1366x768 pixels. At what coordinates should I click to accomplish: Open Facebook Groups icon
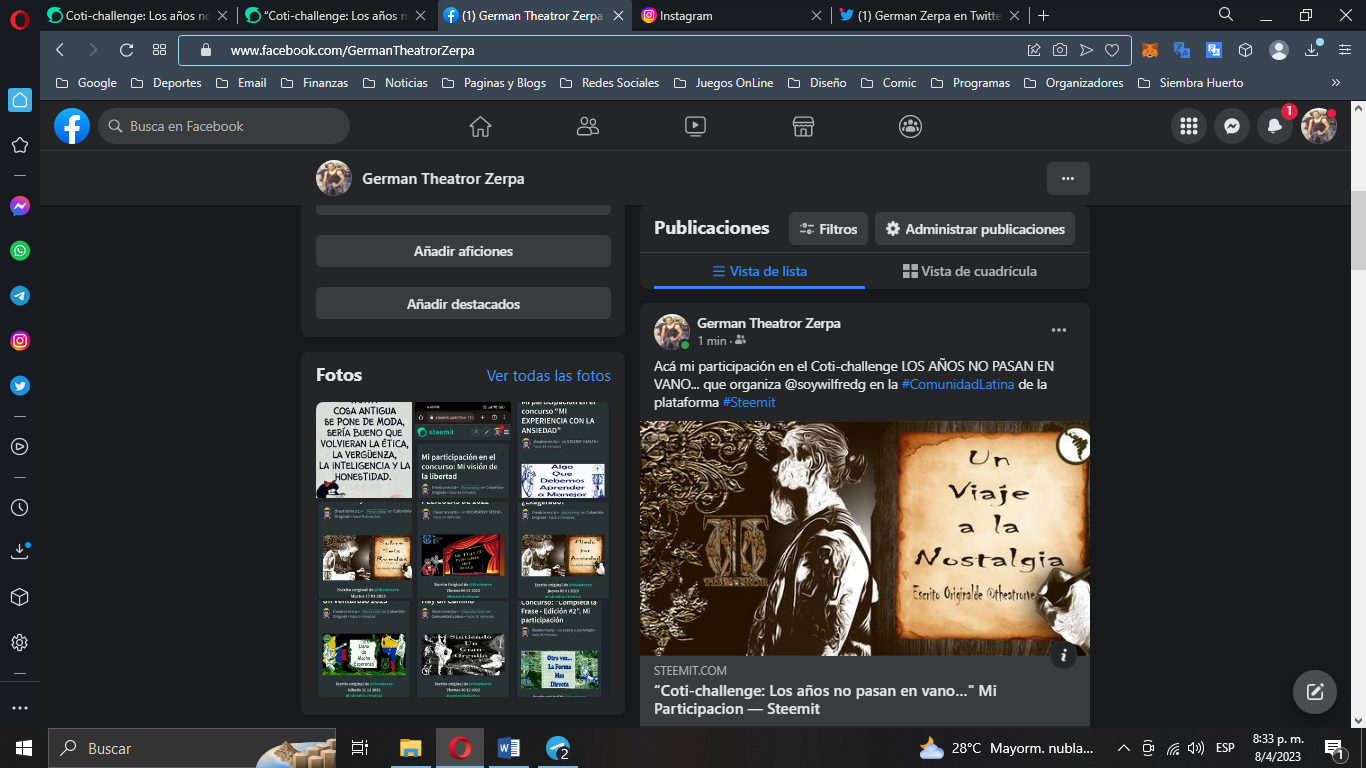click(910, 126)
